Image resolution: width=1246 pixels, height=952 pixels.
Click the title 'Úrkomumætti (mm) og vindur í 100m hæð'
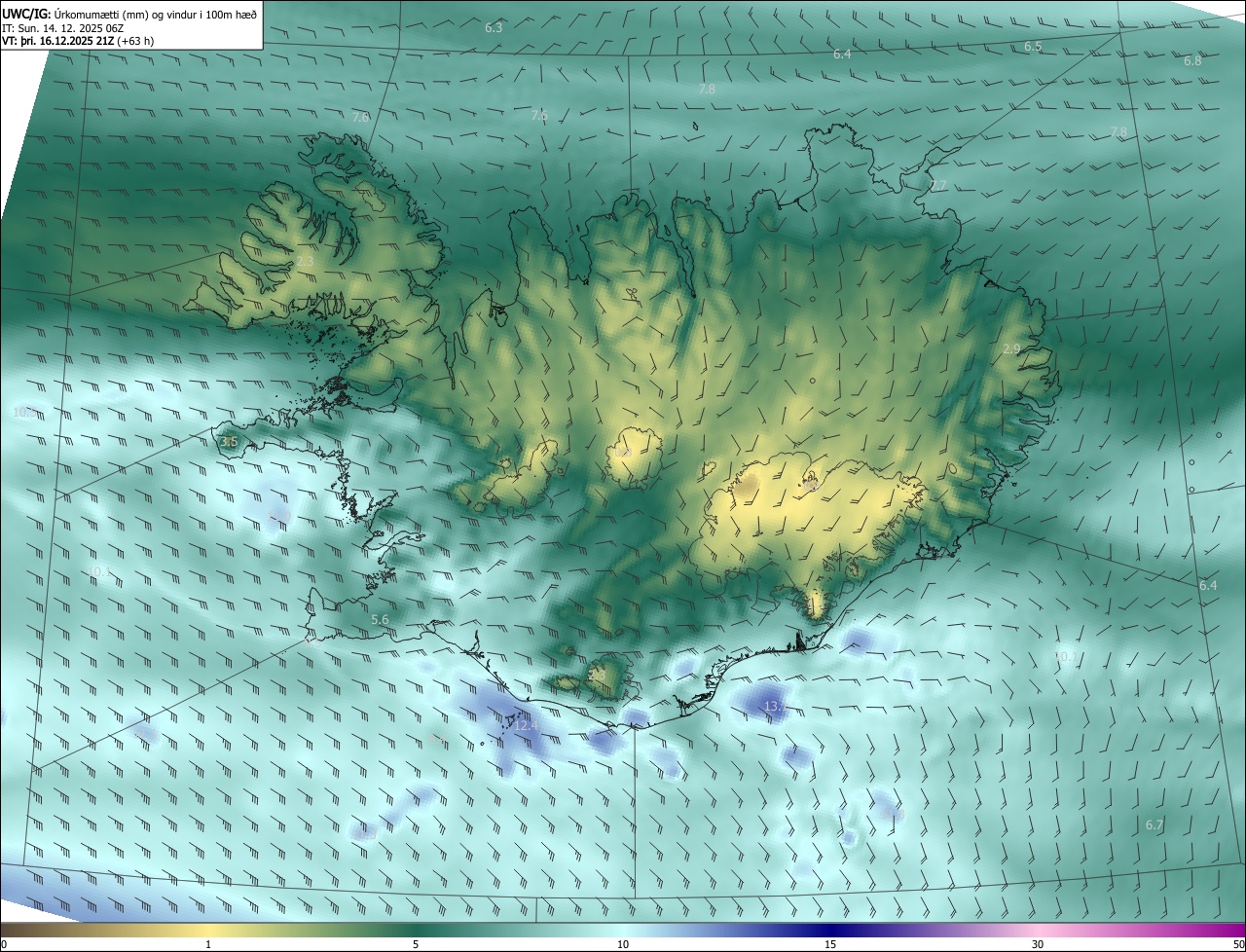pyautogui.click(x=157, y=13)
